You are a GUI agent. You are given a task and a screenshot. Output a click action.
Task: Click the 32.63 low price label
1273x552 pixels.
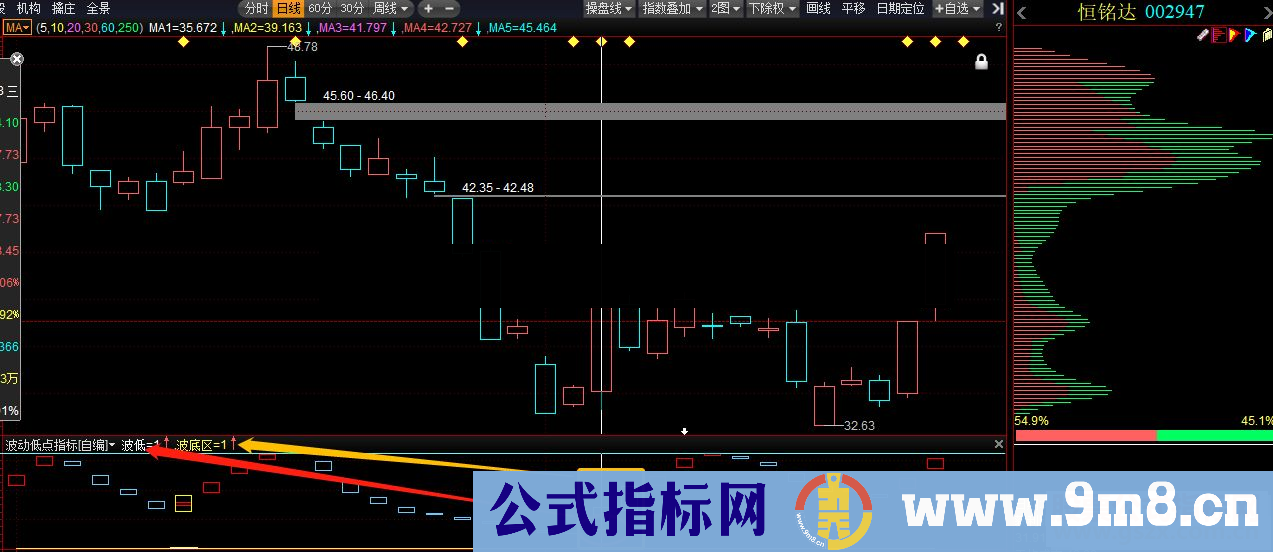[860, 426]
